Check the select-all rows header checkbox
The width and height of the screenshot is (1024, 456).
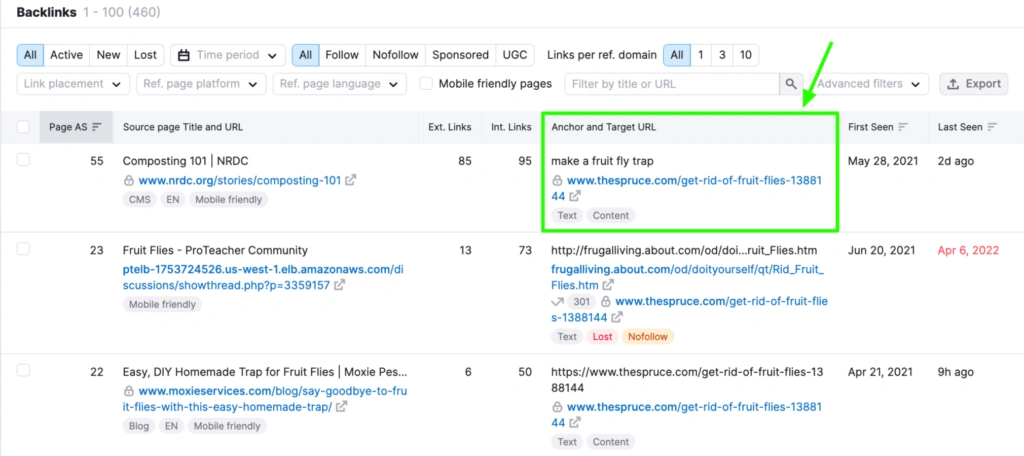(x=23, y=127)
